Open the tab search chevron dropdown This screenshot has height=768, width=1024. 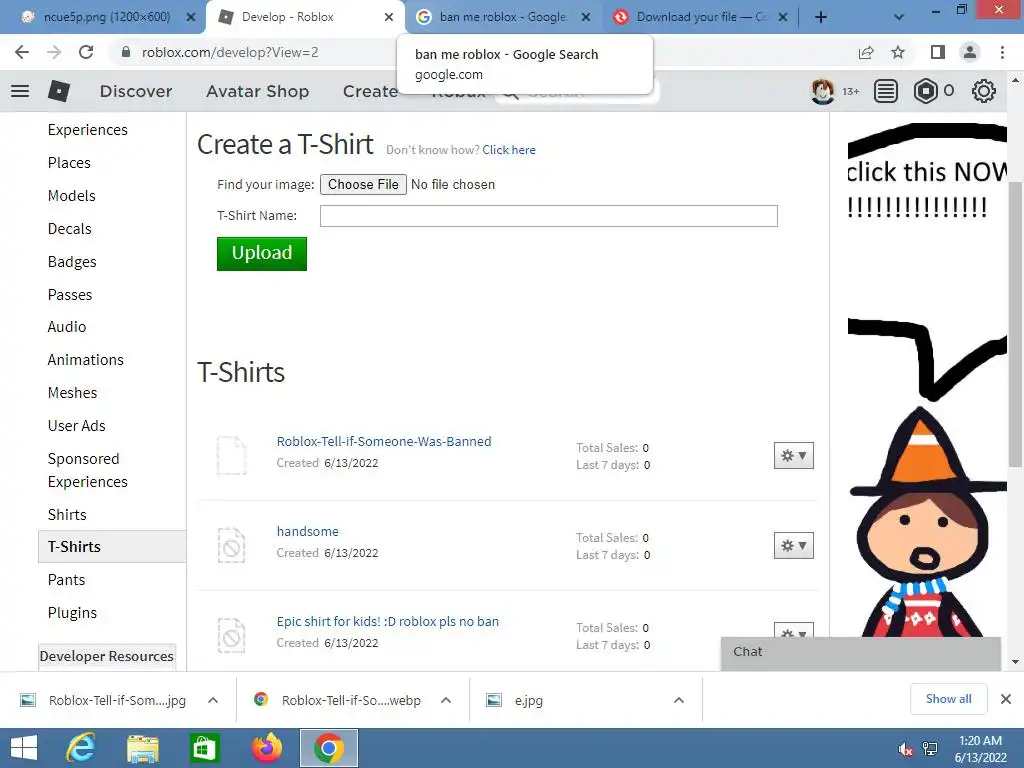[x=899, y=17]
